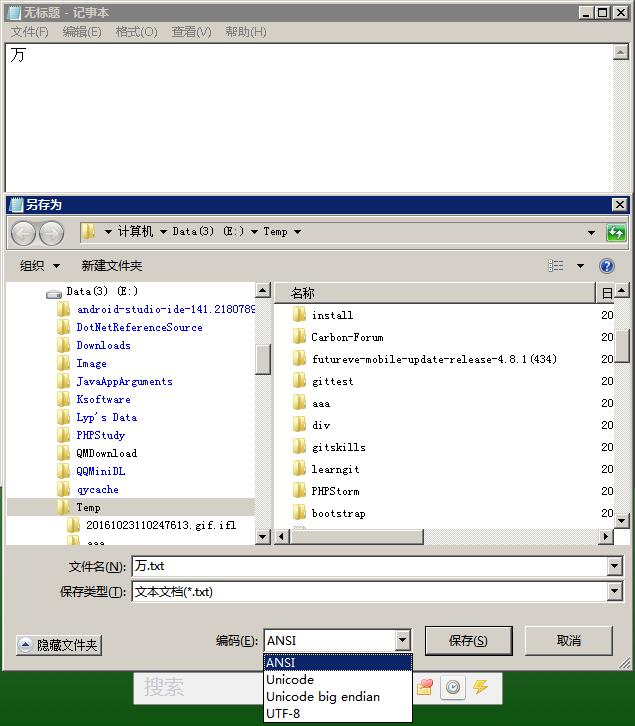Select the JavaAppArguments folder in tree
The width and height of the screenshot is (635, 726).
coord(125,382)
